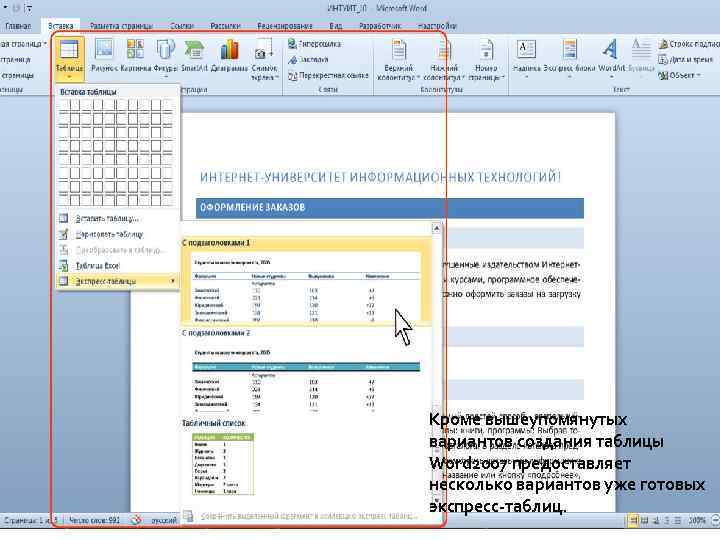Select the Табличный список table thumbnail

click(223, 464)
